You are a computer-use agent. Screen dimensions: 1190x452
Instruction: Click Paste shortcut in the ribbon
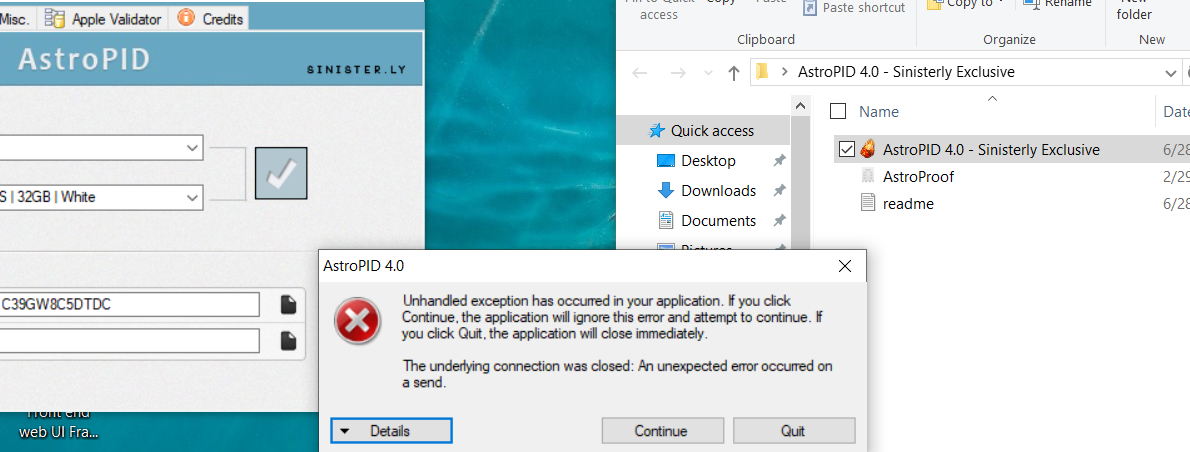click(x=854, y=8)
